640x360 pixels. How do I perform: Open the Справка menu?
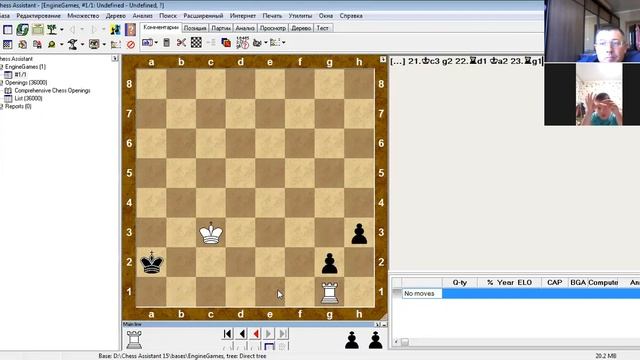tap(351, 16)
